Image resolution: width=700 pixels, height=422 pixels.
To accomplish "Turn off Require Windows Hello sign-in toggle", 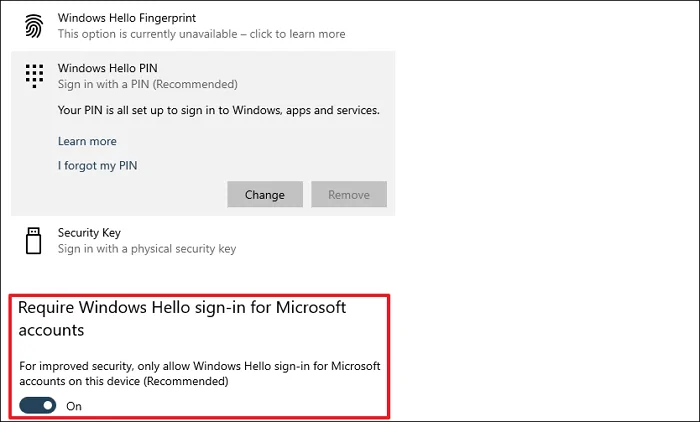I will (38, 405).
